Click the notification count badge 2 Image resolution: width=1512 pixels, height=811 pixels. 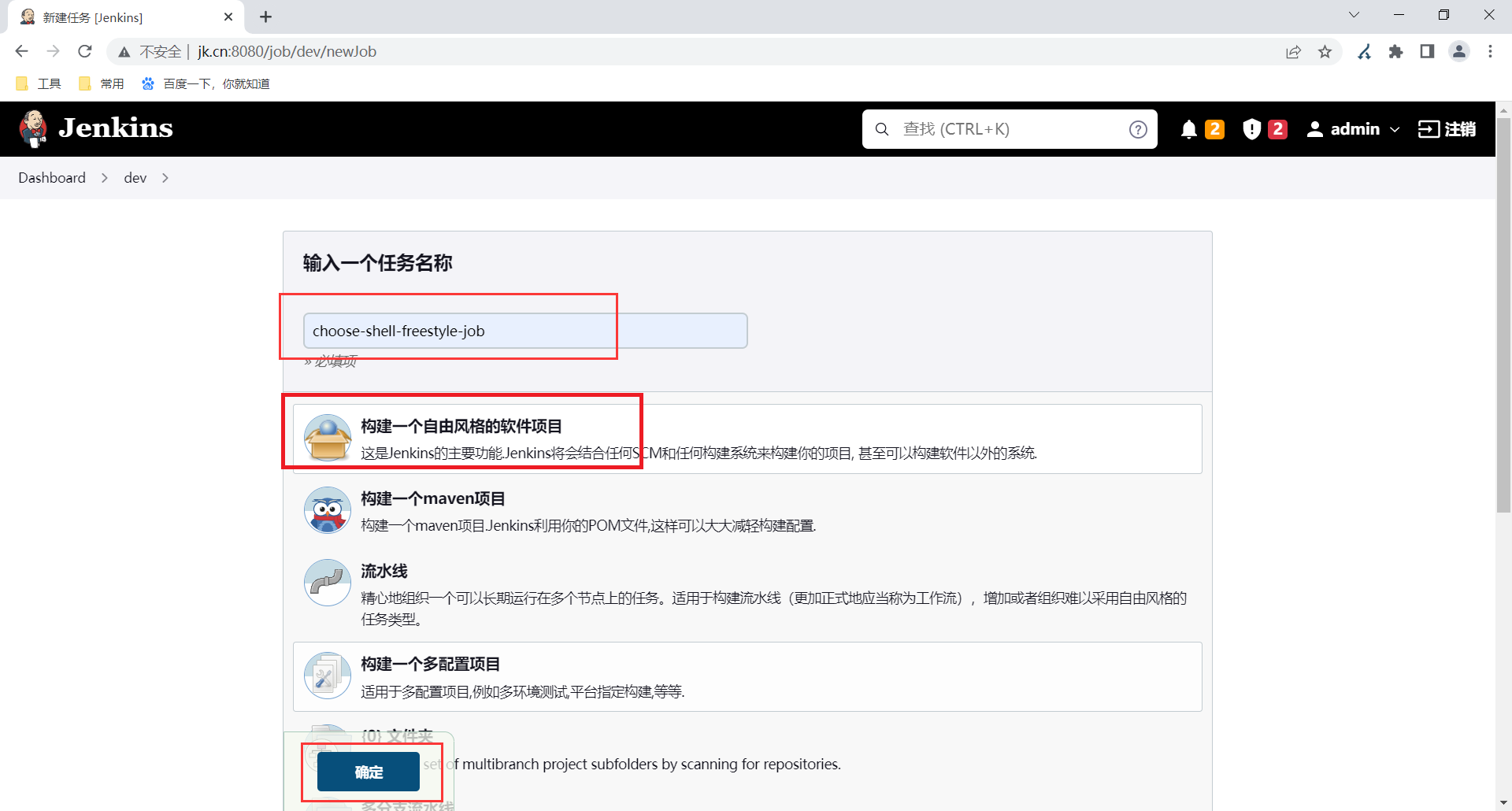tap(1215, 129)
